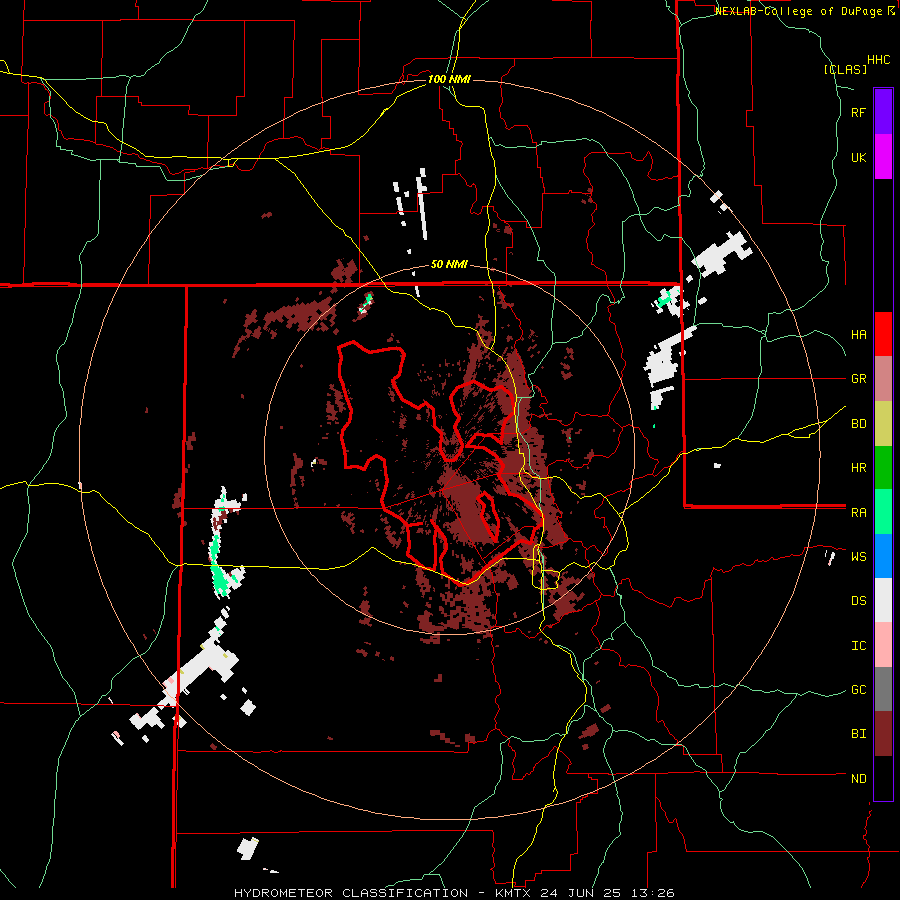Click the HA legend label

pos(858,334)
